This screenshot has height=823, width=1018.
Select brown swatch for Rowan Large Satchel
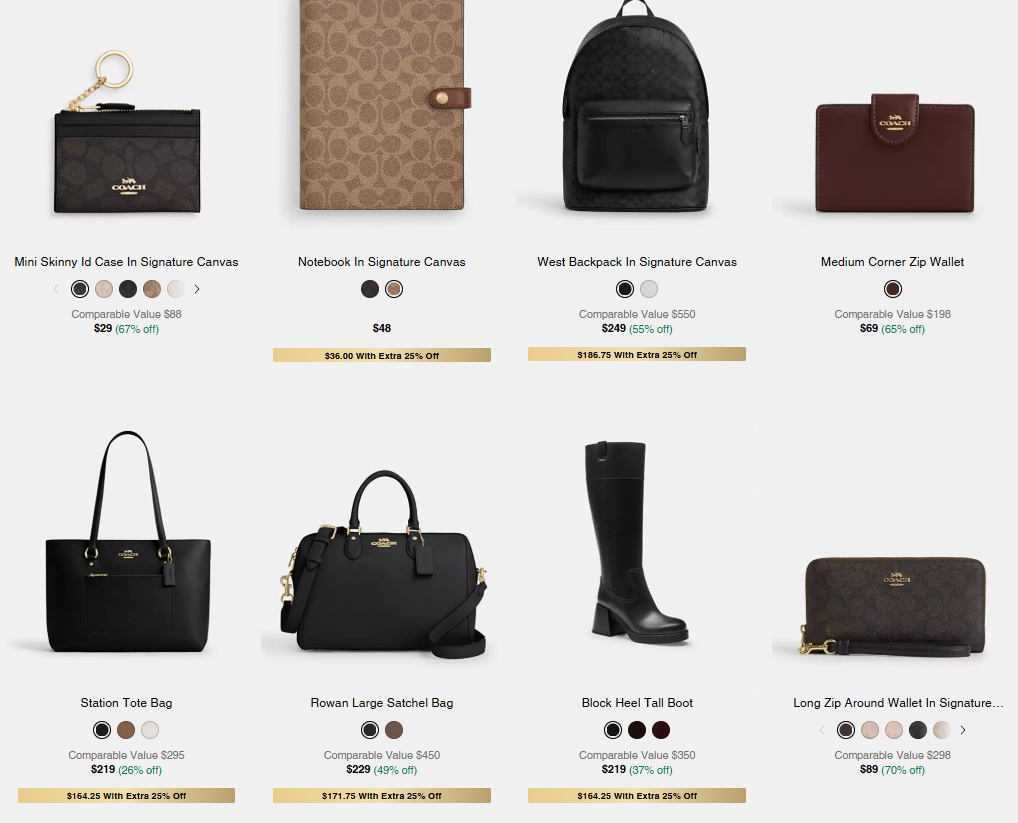[394, 730]
